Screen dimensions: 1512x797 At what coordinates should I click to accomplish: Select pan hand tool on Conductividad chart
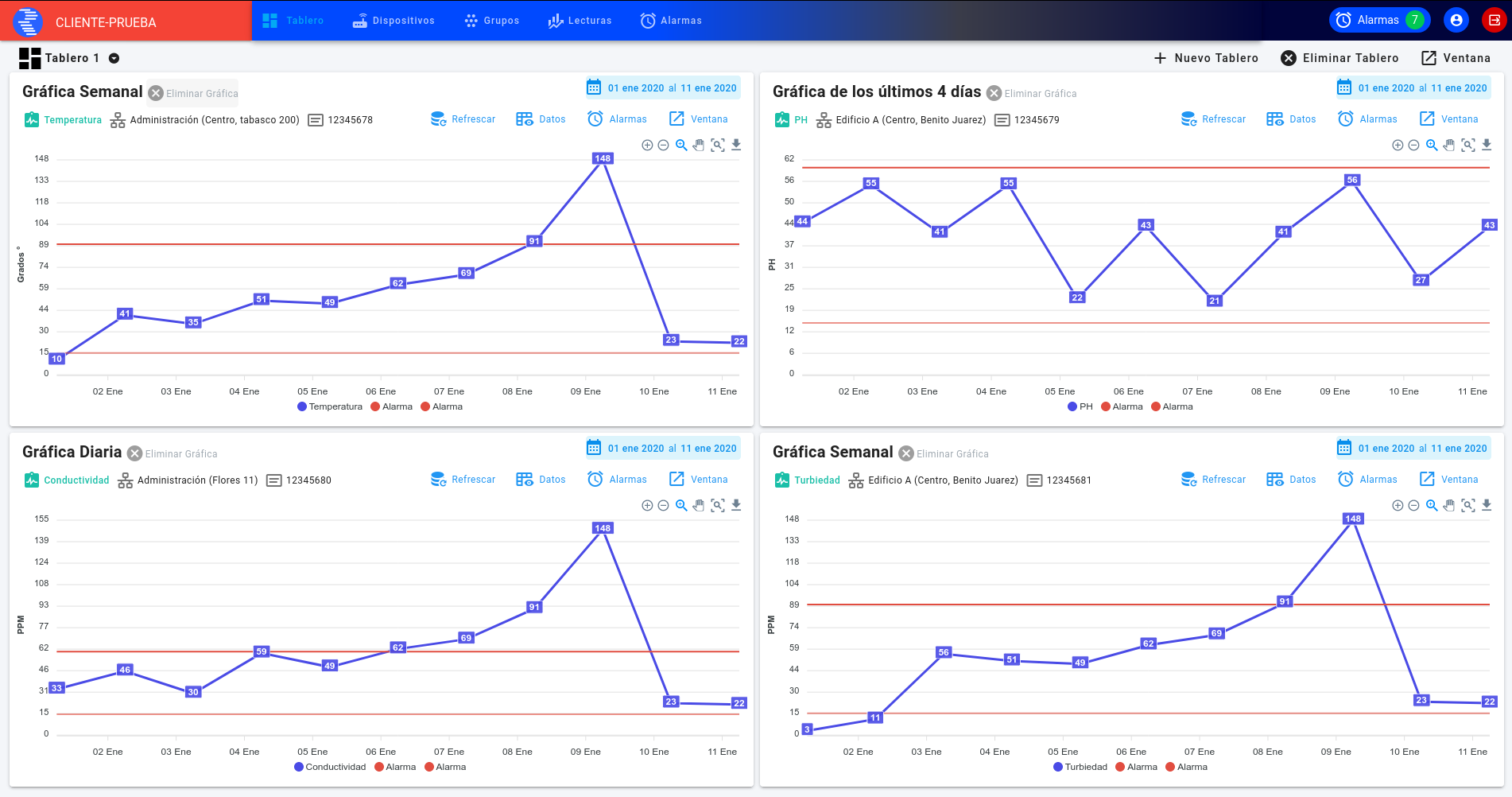(x=699, y=505)
